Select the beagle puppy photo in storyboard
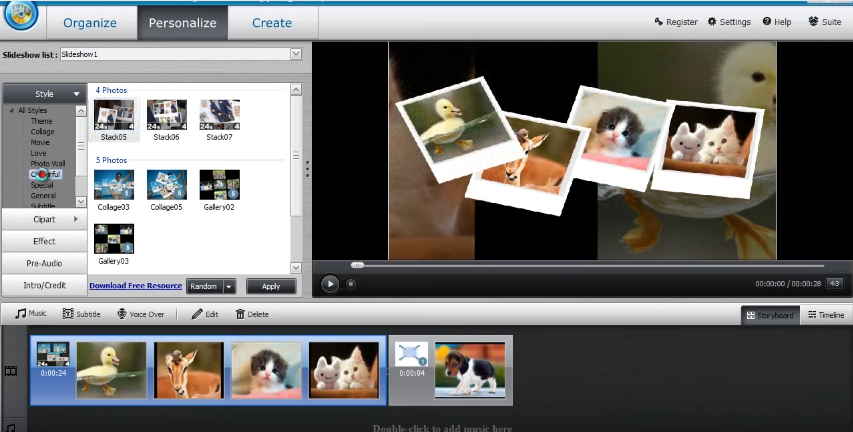 [x=470, y=370]
